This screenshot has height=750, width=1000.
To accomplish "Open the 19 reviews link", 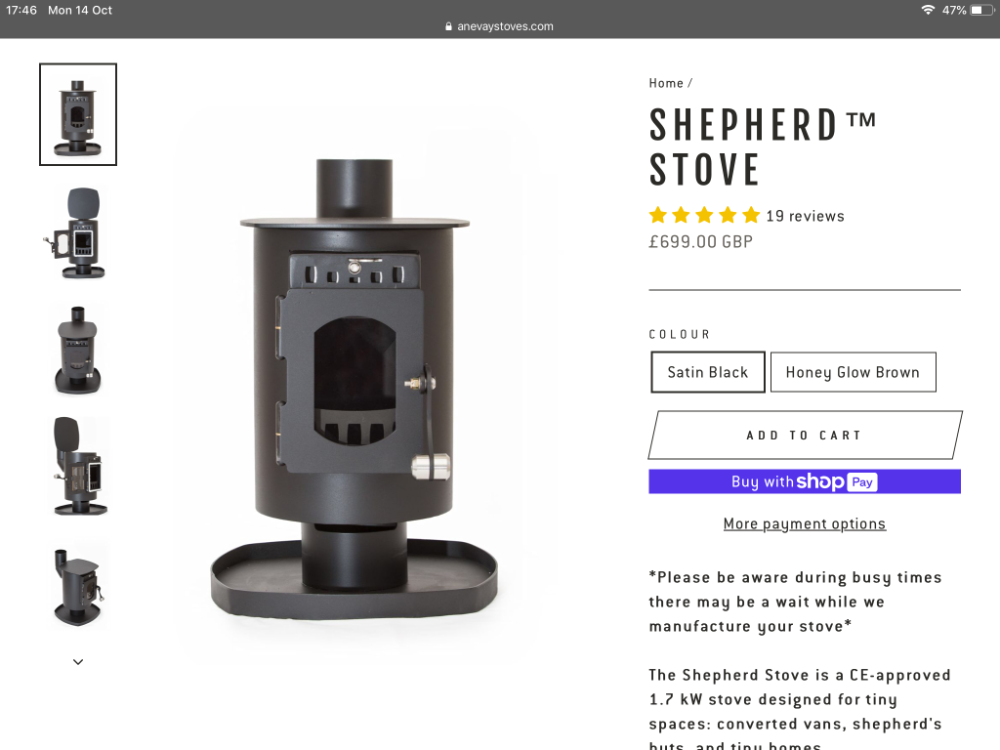I will coord(805,216).
